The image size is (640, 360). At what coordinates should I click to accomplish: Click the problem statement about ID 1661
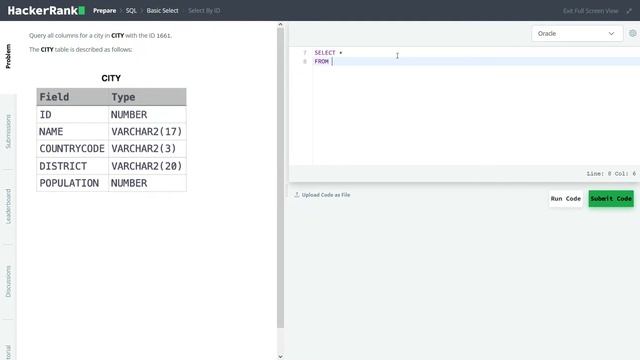100,36
